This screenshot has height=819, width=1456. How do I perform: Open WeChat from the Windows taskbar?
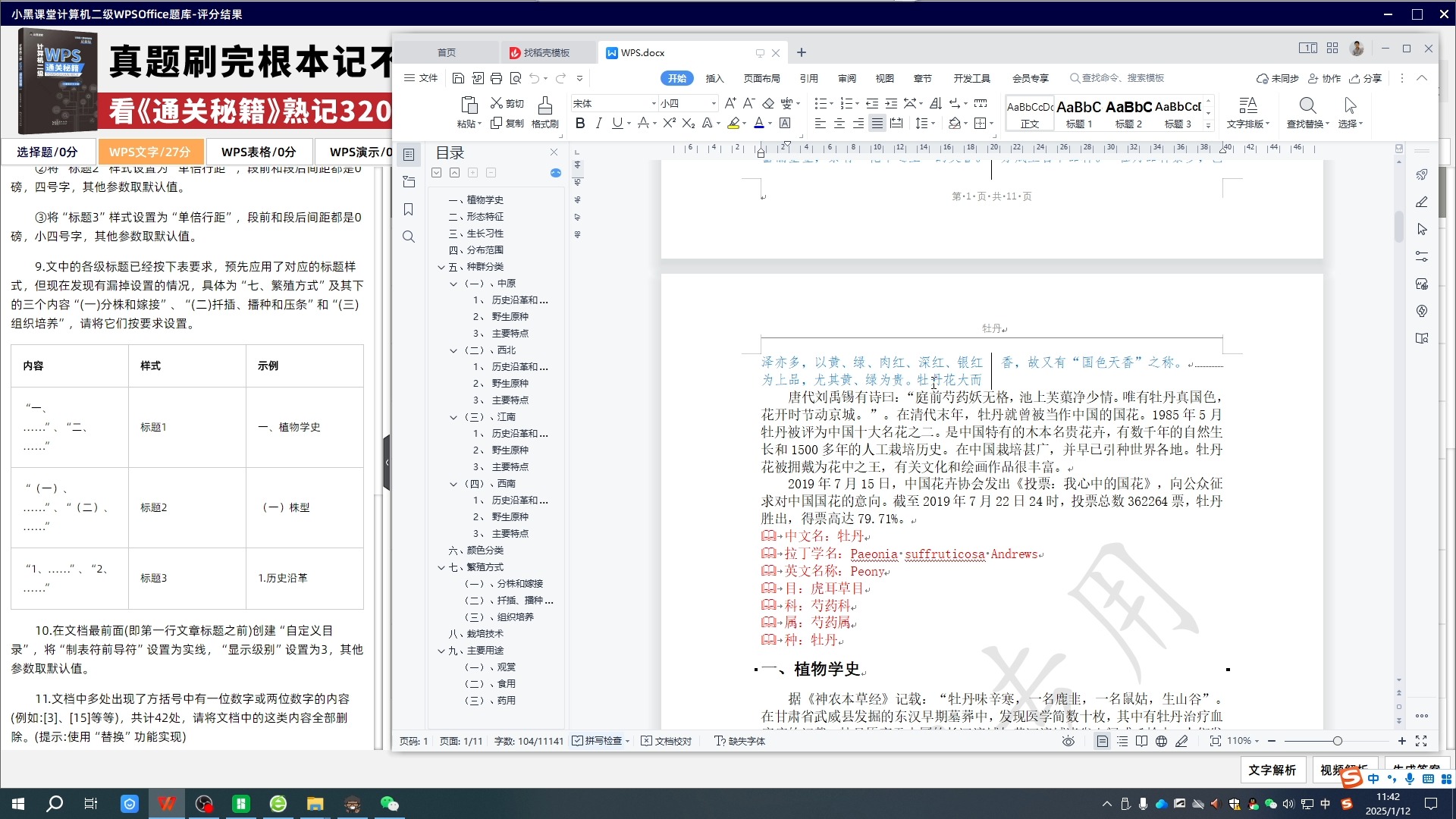pyautogui.click(x=389, y=803)
